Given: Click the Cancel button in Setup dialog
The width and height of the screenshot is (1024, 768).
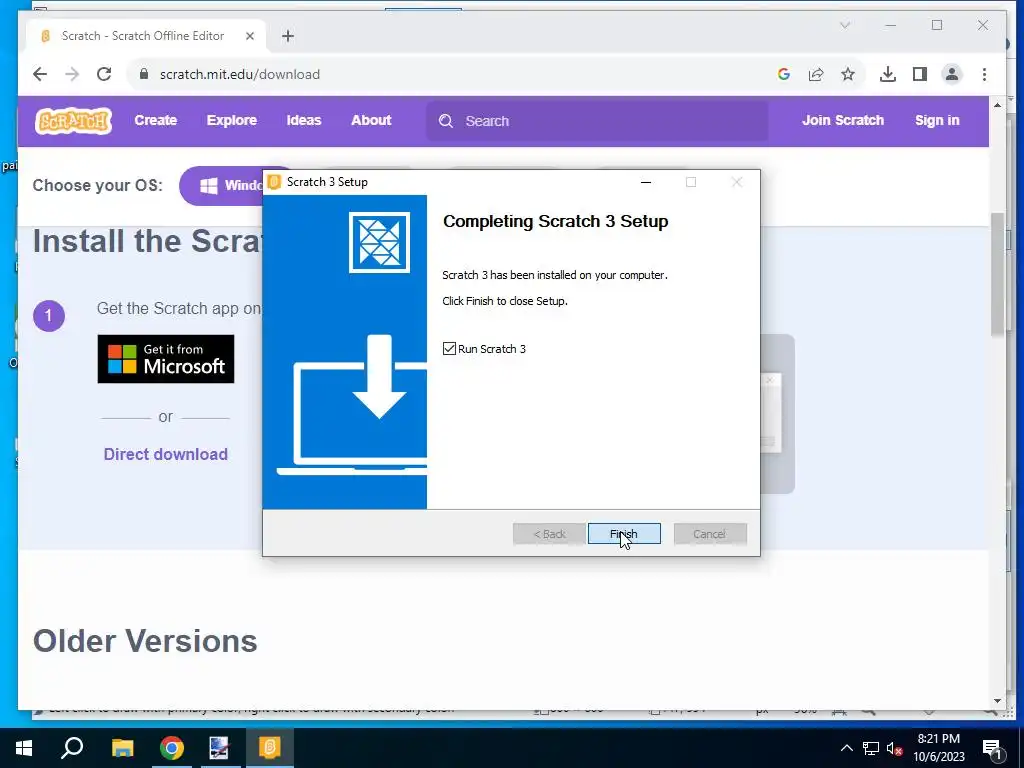Looking at the screenshot, I should [x=710, y=534].
